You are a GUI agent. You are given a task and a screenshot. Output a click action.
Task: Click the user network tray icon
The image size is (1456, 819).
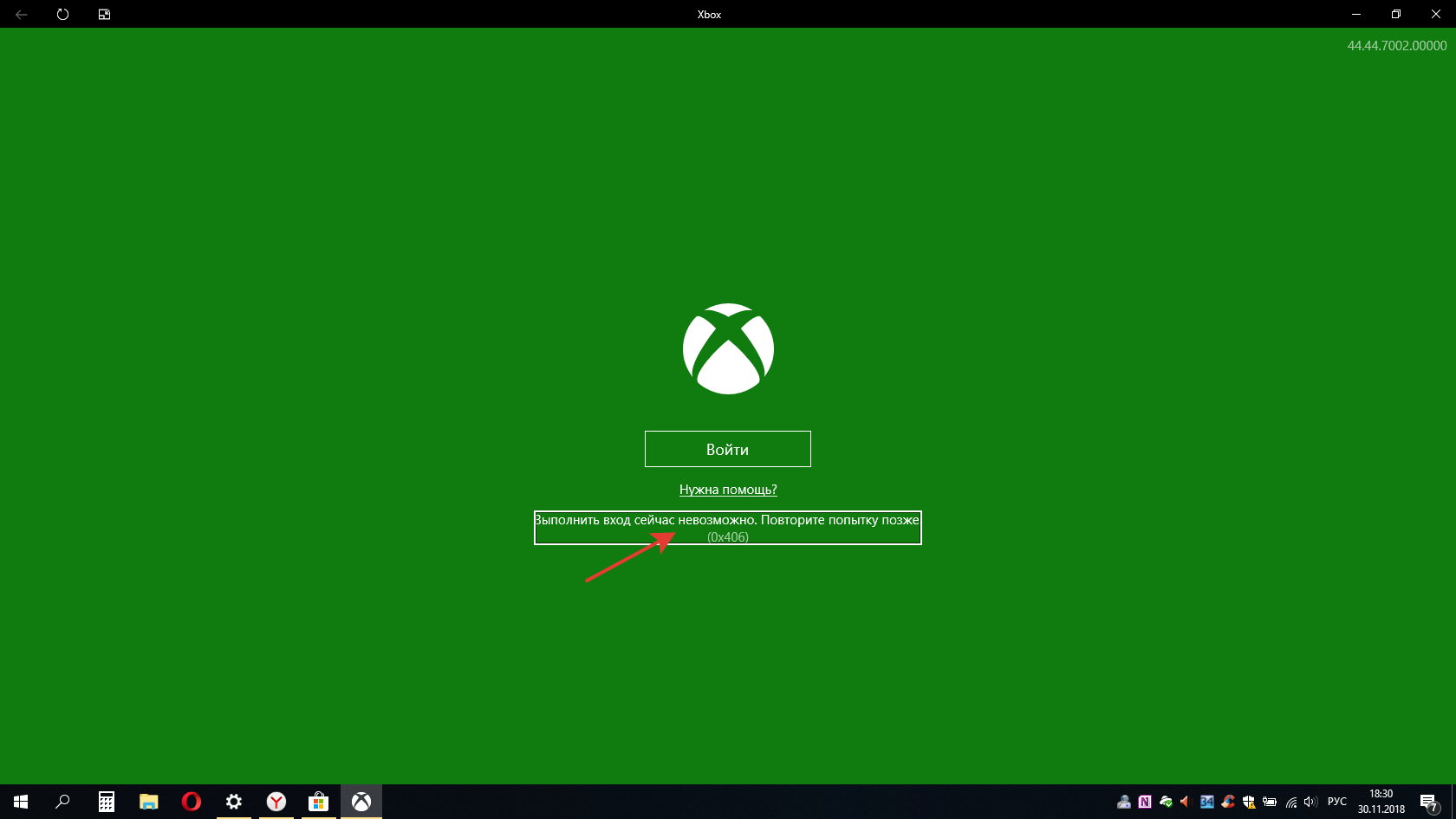tap(1124, 802)
